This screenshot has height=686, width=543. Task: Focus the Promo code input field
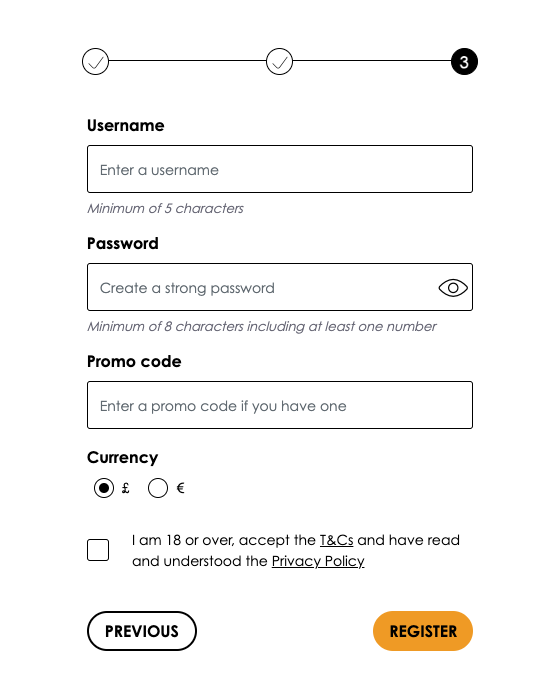[x=280, y=405]
